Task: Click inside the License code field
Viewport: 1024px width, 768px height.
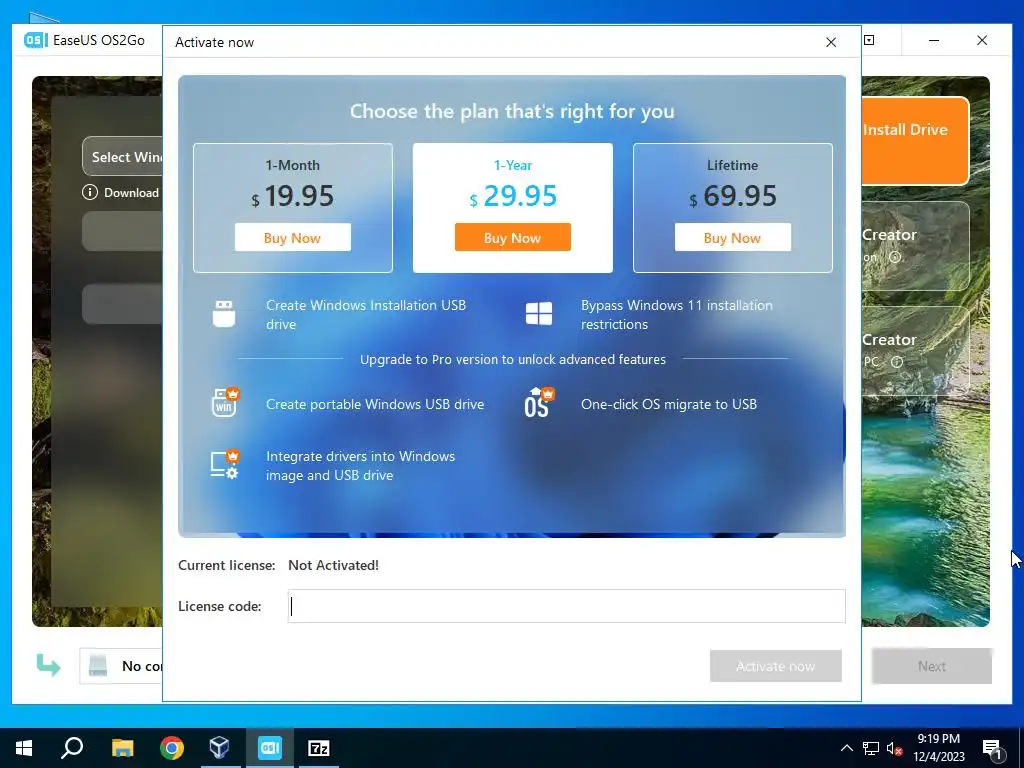Action: coord(566,606)
